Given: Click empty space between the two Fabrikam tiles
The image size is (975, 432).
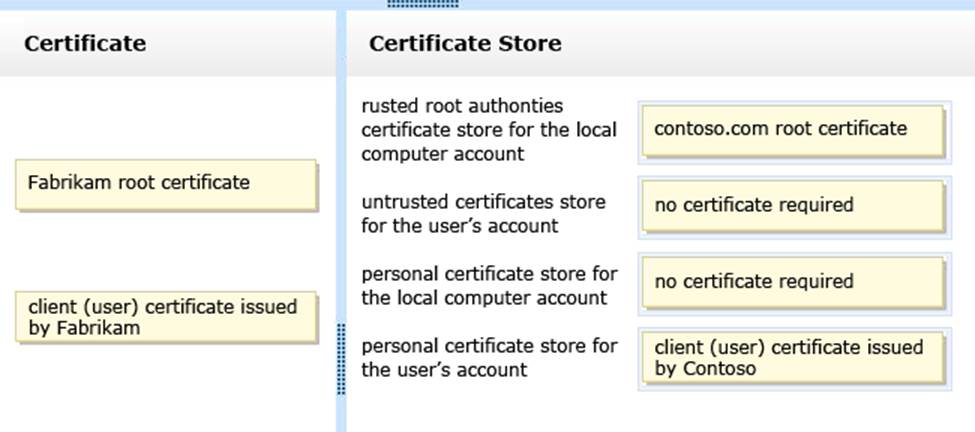Looking at the screenshot, I should (166, 250).
